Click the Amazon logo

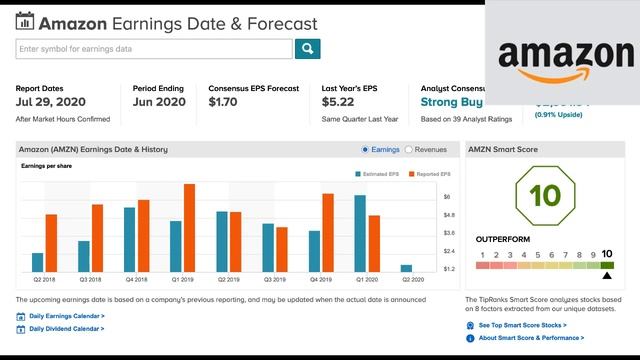pyautogui.click(x=566, y=62)
